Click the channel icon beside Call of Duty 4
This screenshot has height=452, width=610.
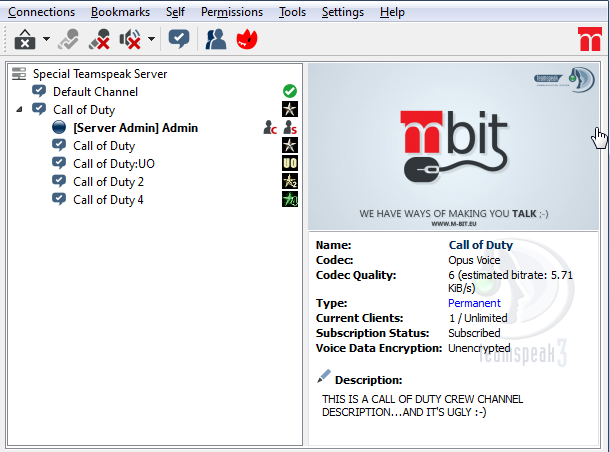[x=59, y=199]
